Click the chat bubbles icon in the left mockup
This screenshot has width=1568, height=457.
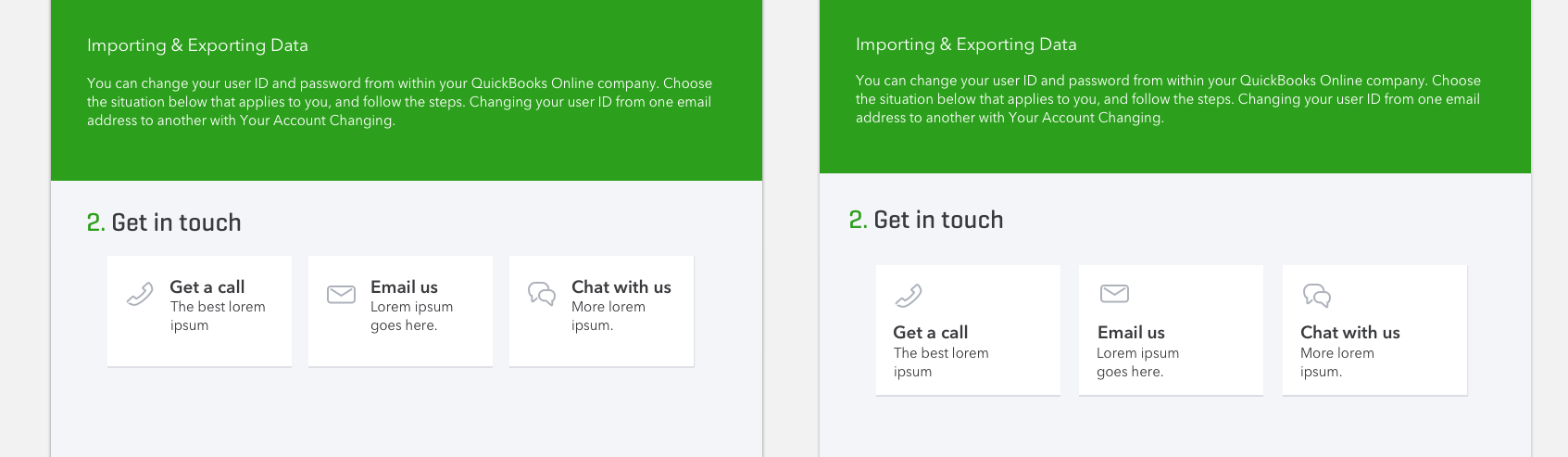(x=542, y=294)
